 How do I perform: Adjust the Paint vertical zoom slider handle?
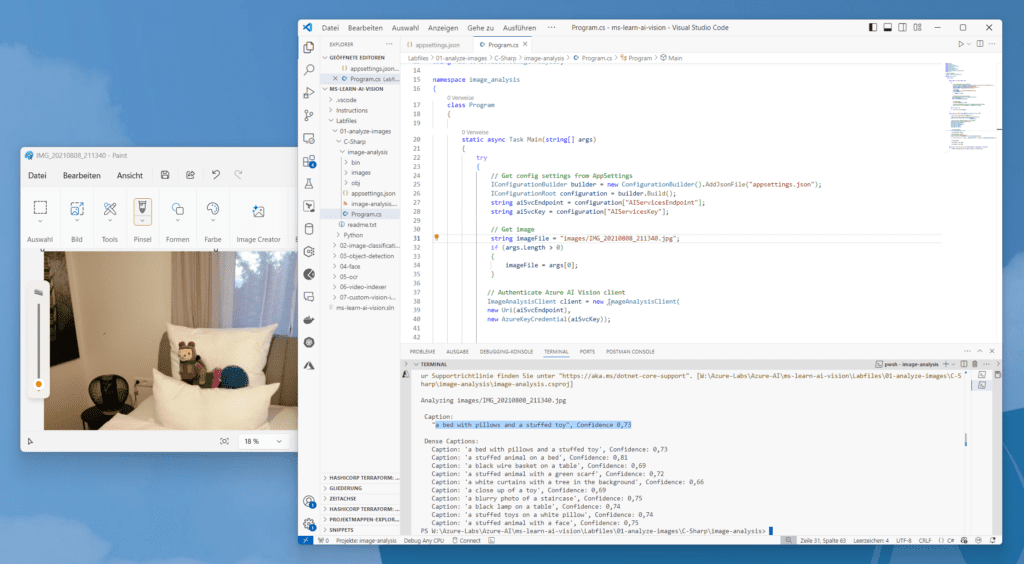pos(39,384)
